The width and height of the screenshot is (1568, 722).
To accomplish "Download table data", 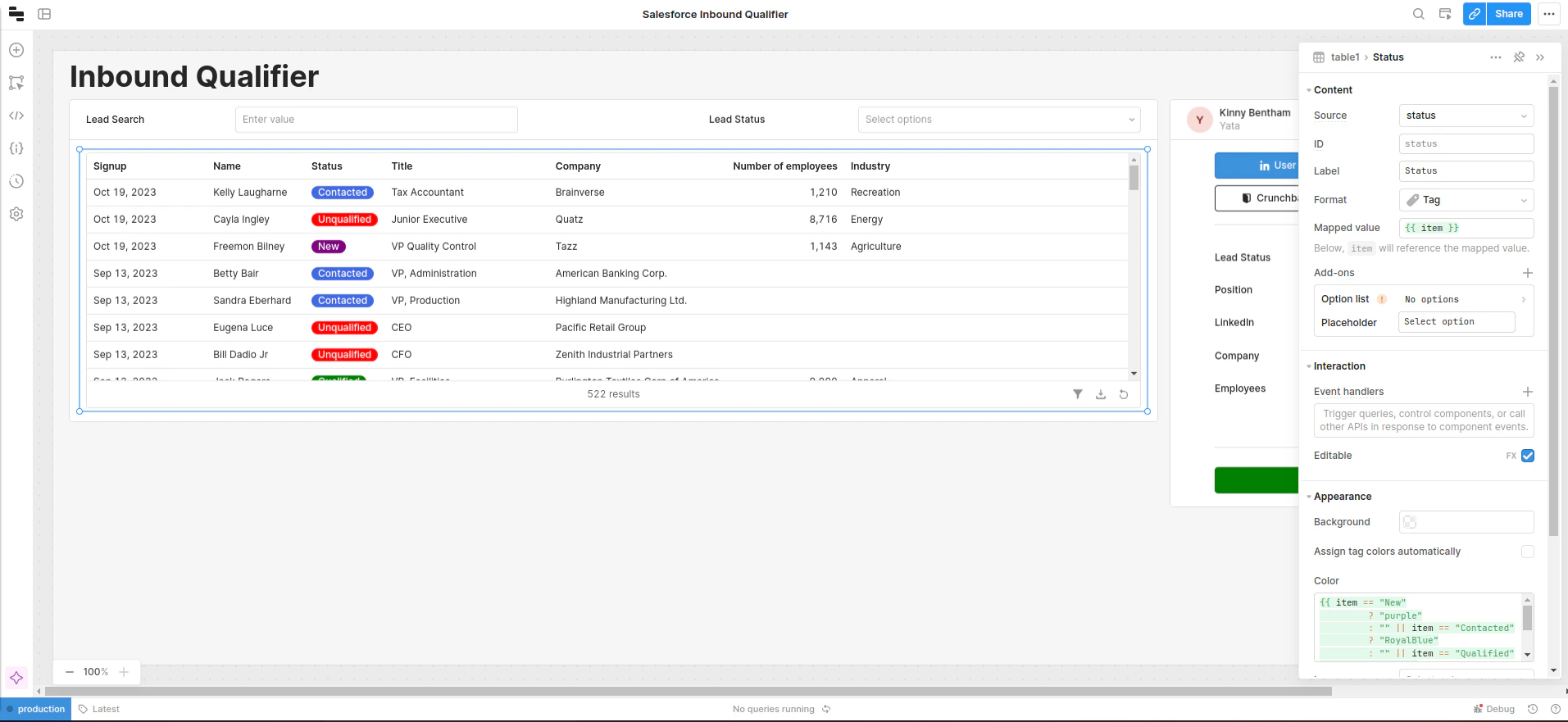I will (x=1101, y=394).
